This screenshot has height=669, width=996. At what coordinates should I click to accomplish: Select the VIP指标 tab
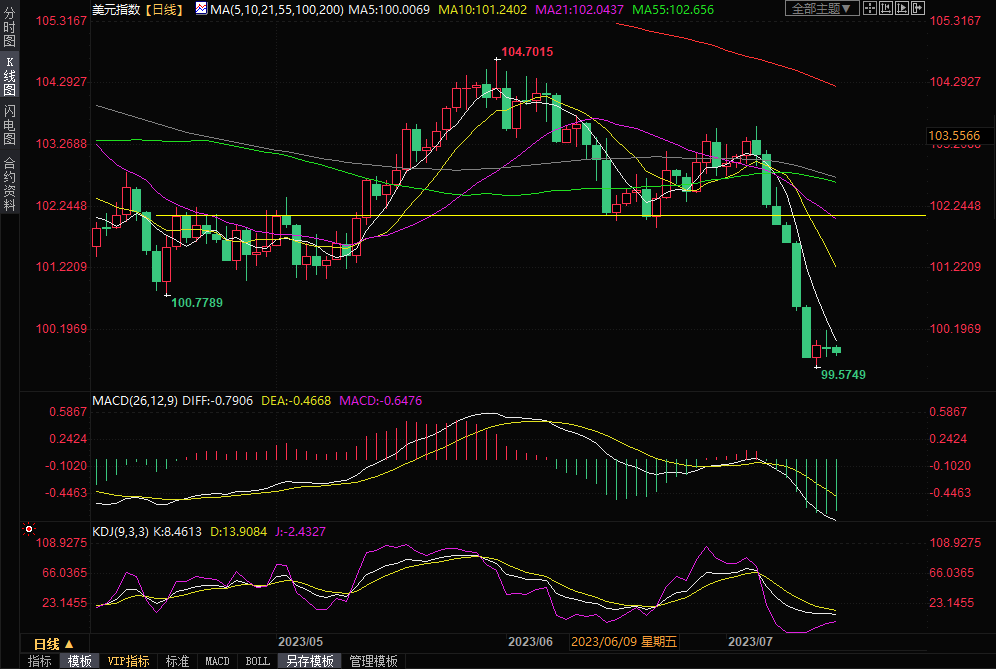(x=128, y=661)
